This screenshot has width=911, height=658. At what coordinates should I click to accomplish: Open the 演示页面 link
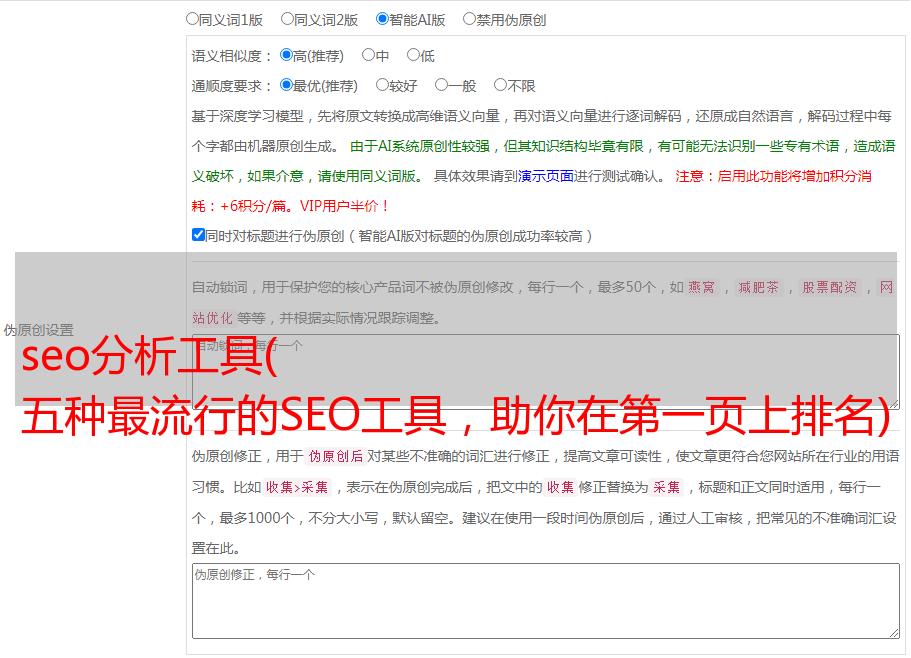click(545, 176)
